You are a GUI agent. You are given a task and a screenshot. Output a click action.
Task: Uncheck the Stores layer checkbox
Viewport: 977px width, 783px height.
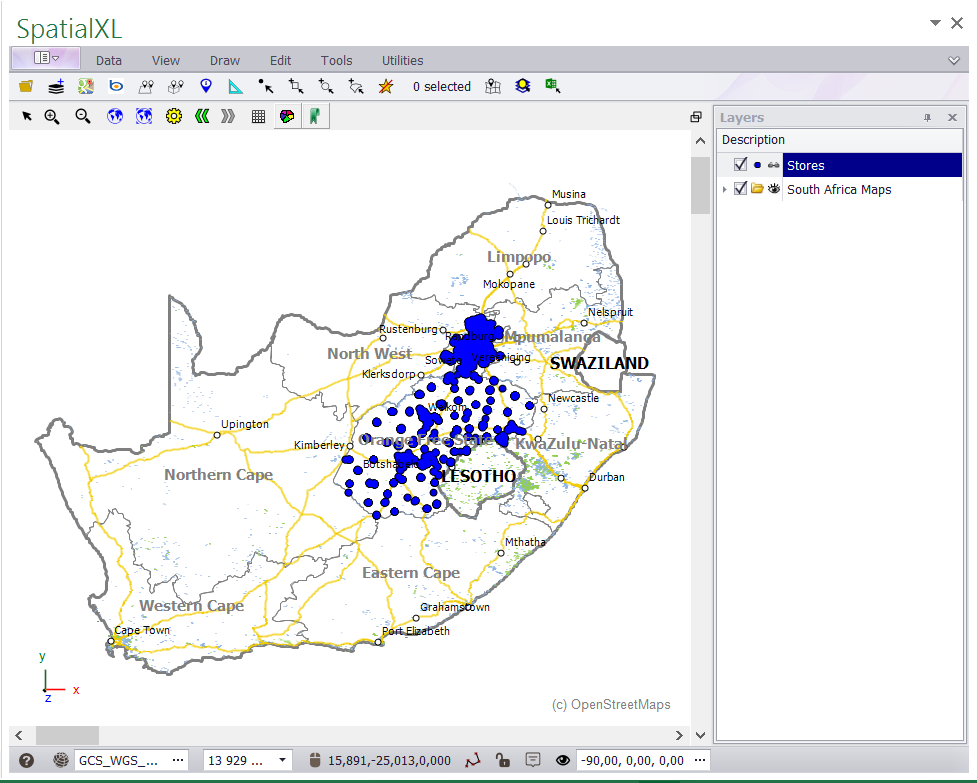click(740, 164)
